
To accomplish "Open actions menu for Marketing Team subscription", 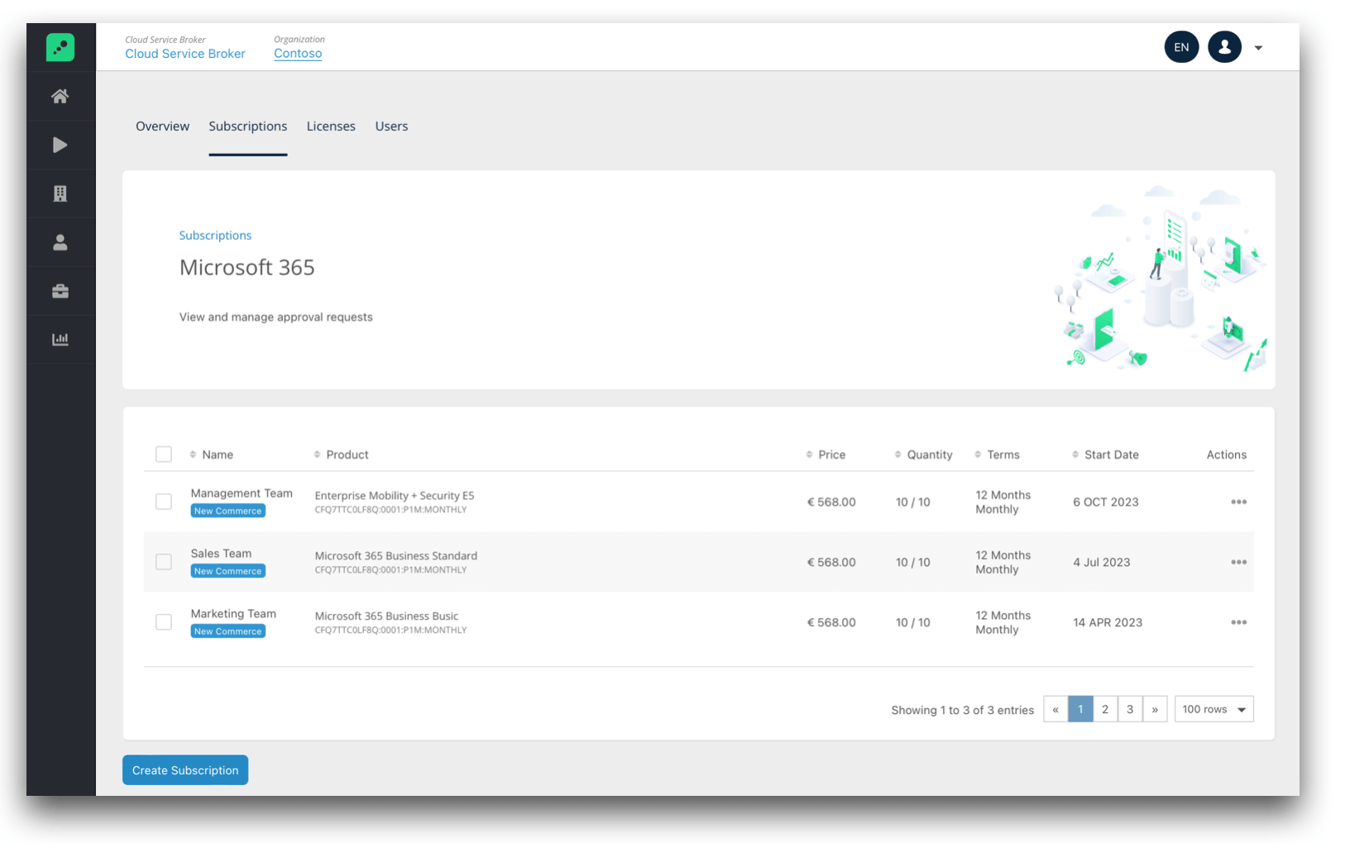I will click(1239, 621).
